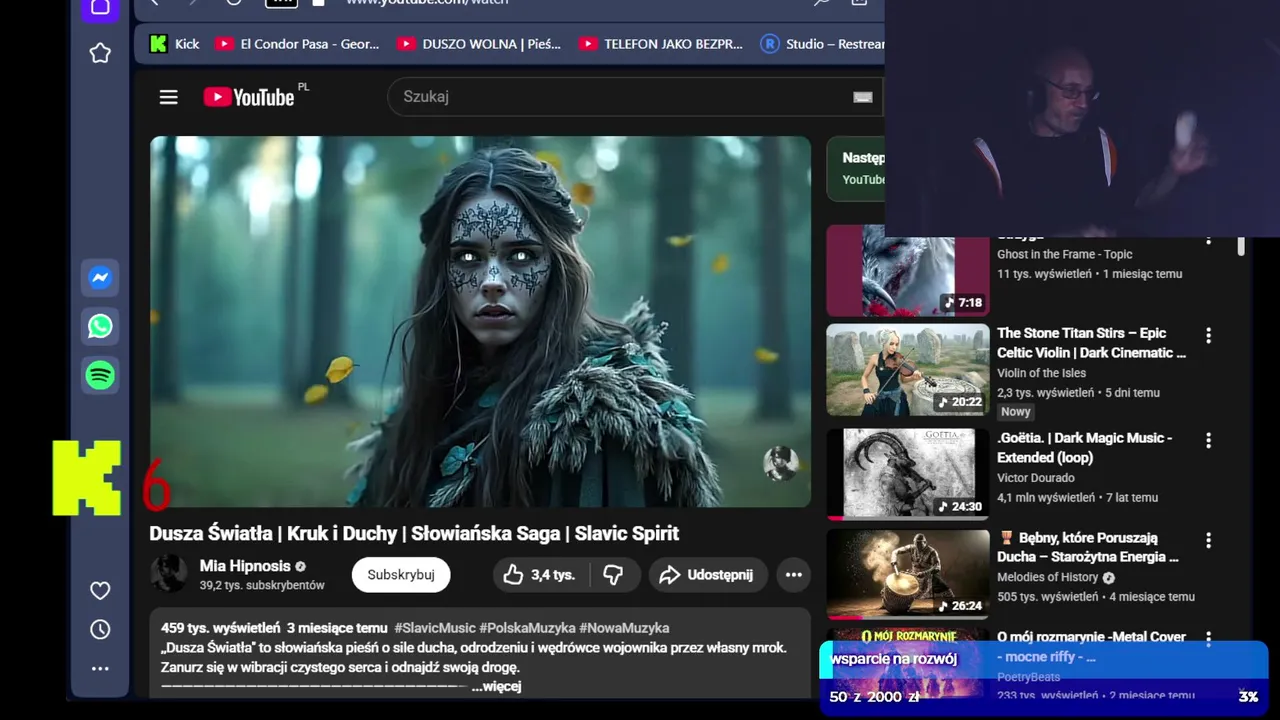Click the Violin of the Isles channel name
The height and width of the screenshot is (720, 1280).
coord(1041,373)
